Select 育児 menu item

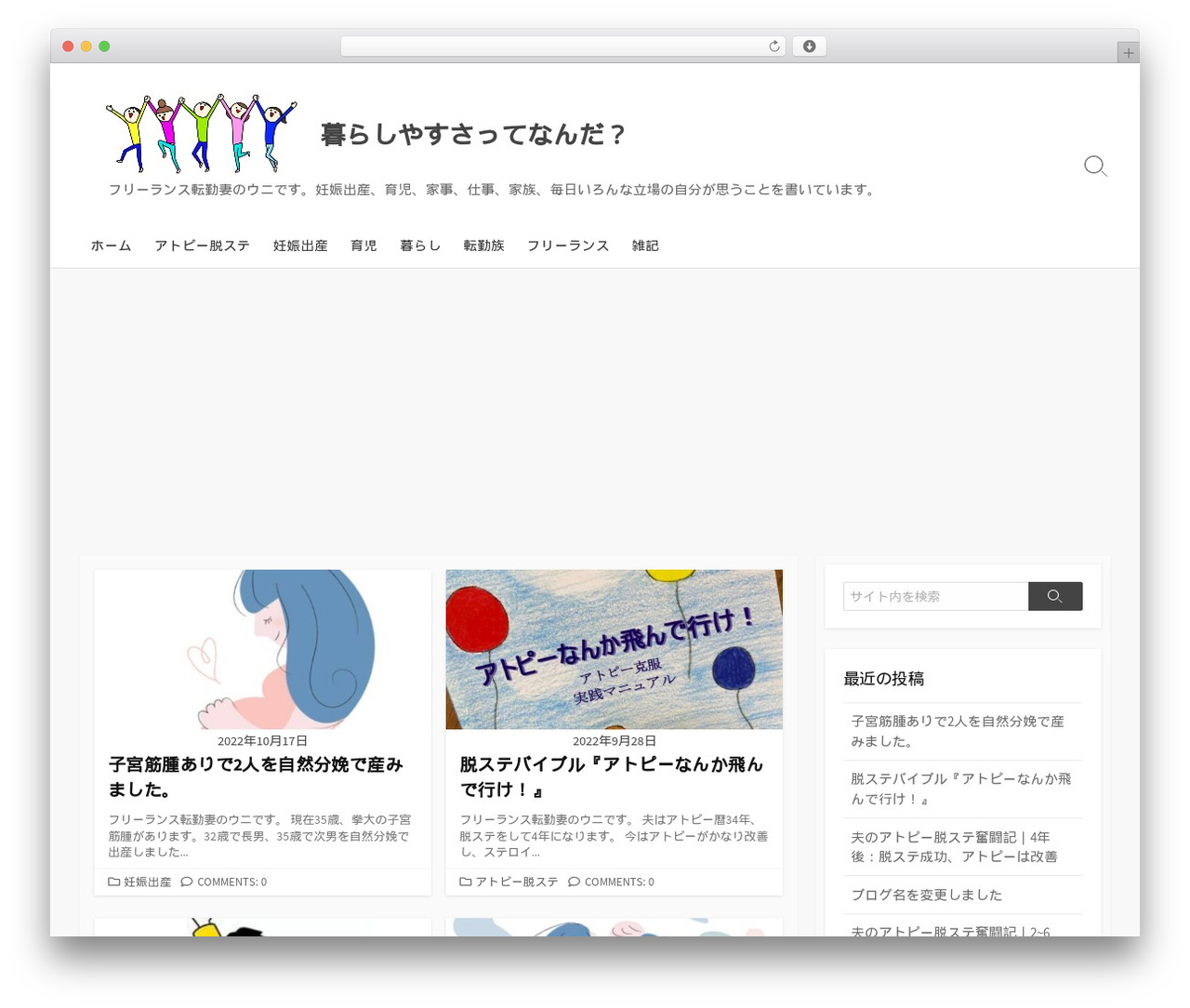pyautogui.click(x=364, y=245)
